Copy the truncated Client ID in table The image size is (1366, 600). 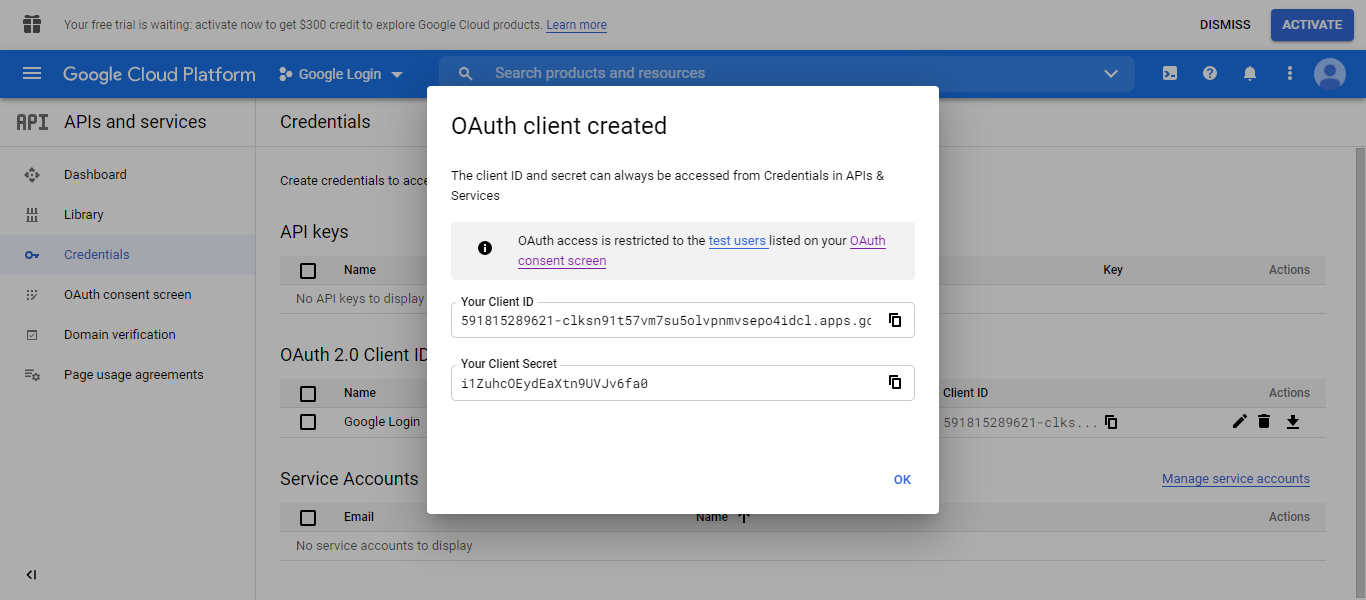click(x=1111, y=422)
